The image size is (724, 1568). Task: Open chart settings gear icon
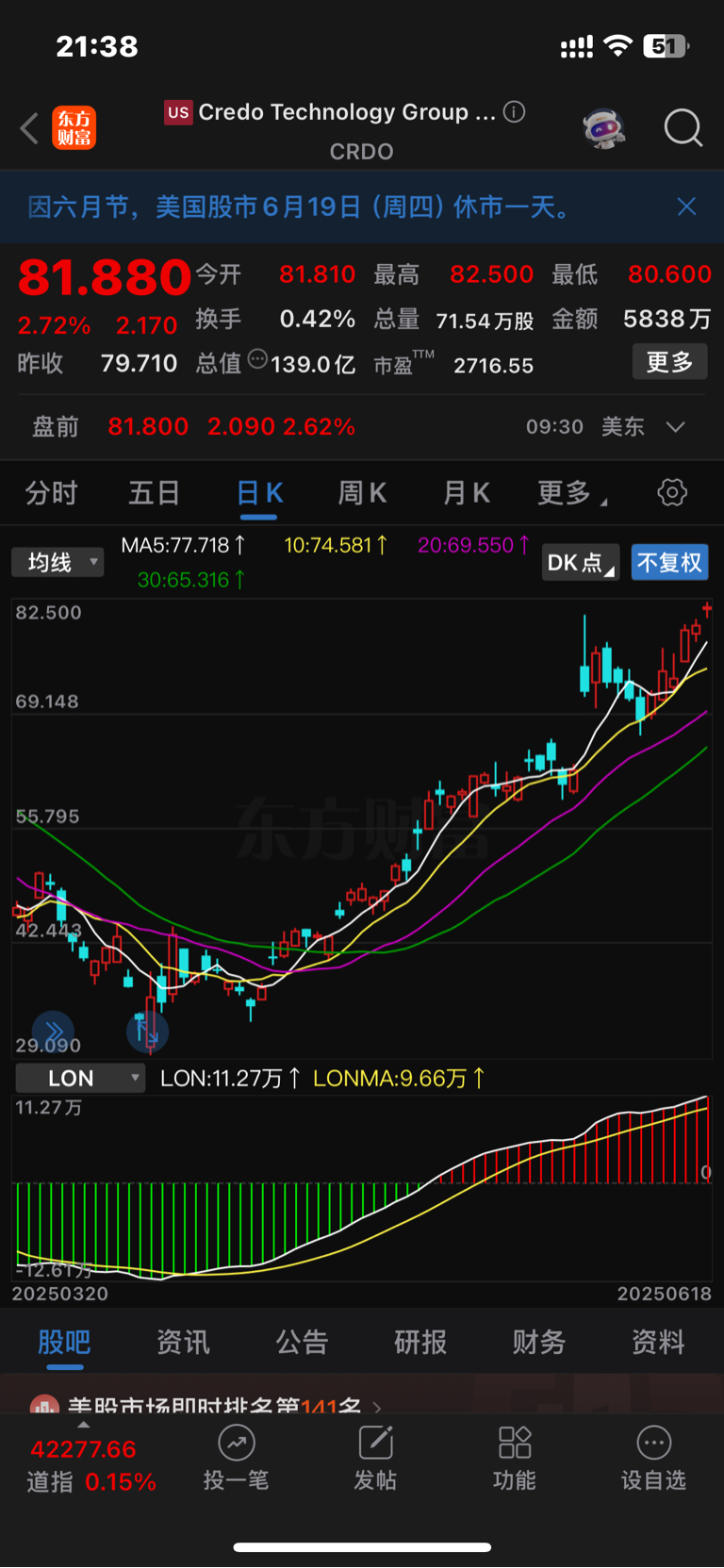672,492
